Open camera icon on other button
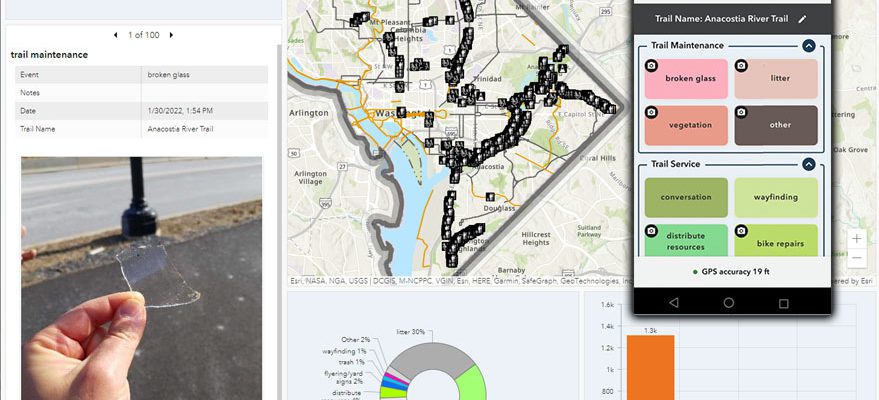The image size is (879, 400). [x=741, y=112]
